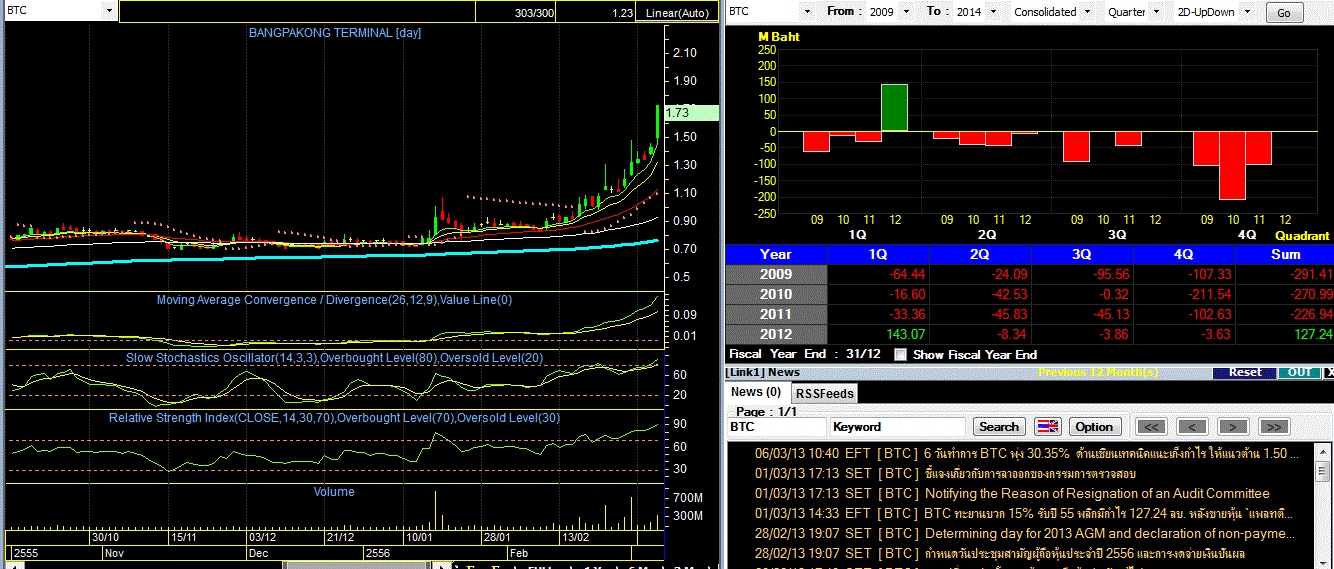
Task: Click the 143.07 cell for 2012 1Q
Action: 879,334
